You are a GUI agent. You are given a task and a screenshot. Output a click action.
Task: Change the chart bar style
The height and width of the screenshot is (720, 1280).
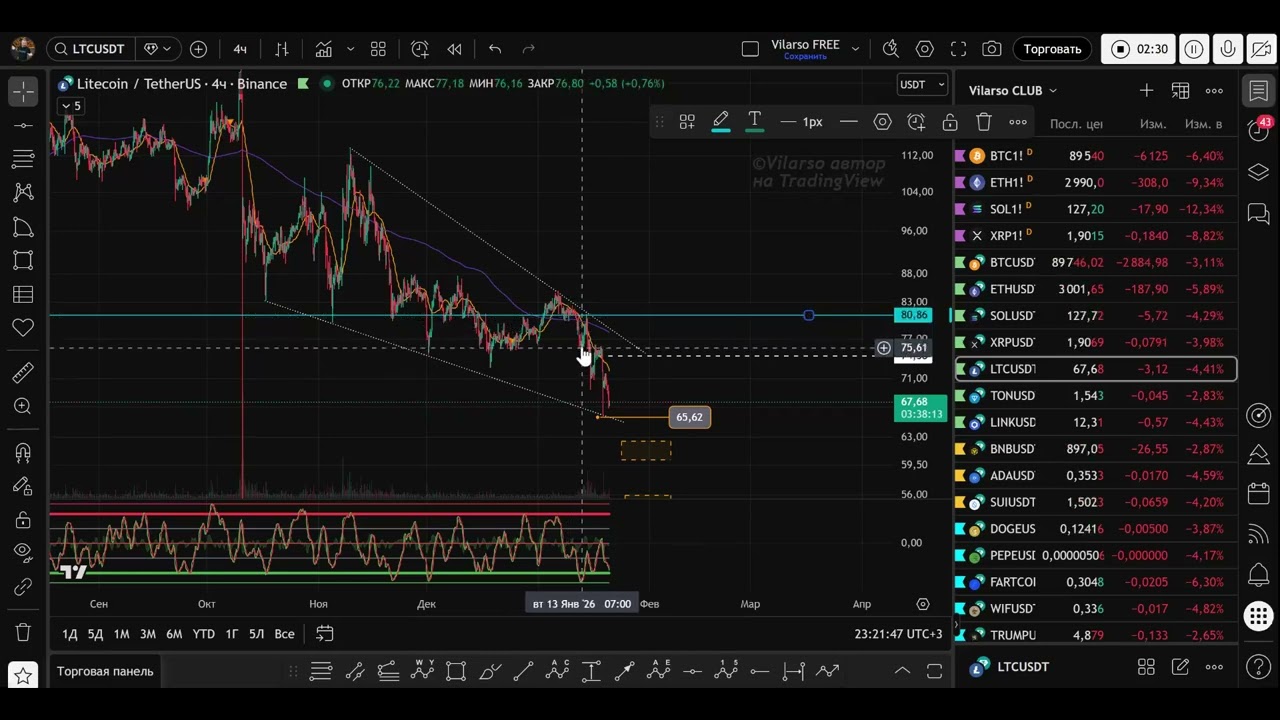tap(282, 49)
